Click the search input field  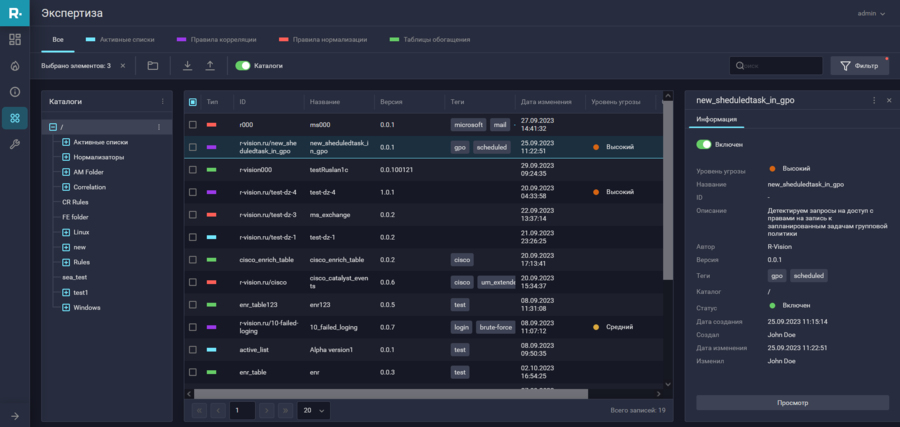pyautogui.click(x=776, y=66)
